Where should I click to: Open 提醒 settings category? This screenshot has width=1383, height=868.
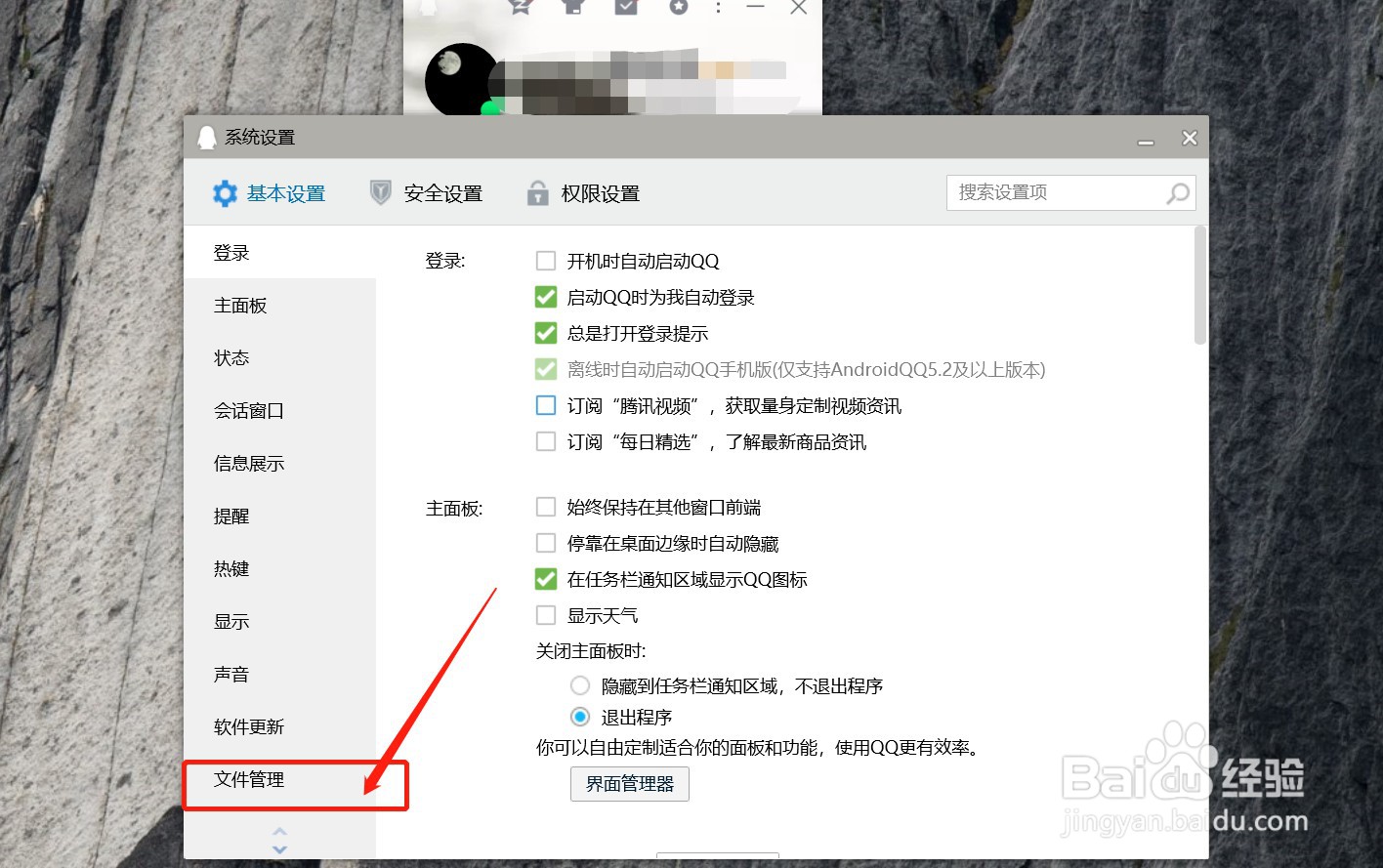pos(279,517)
